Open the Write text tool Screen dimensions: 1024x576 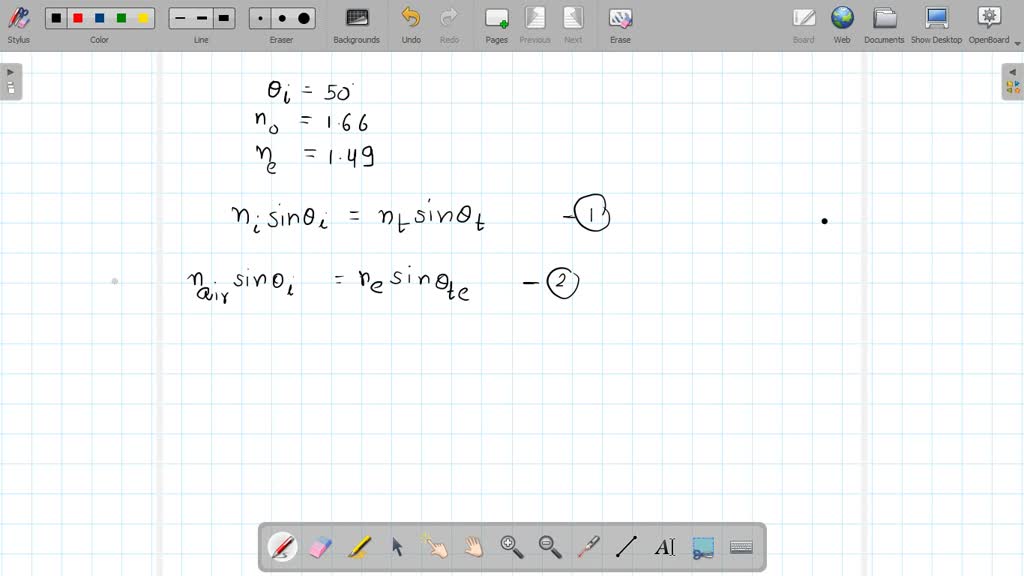(x=665, y=546)
